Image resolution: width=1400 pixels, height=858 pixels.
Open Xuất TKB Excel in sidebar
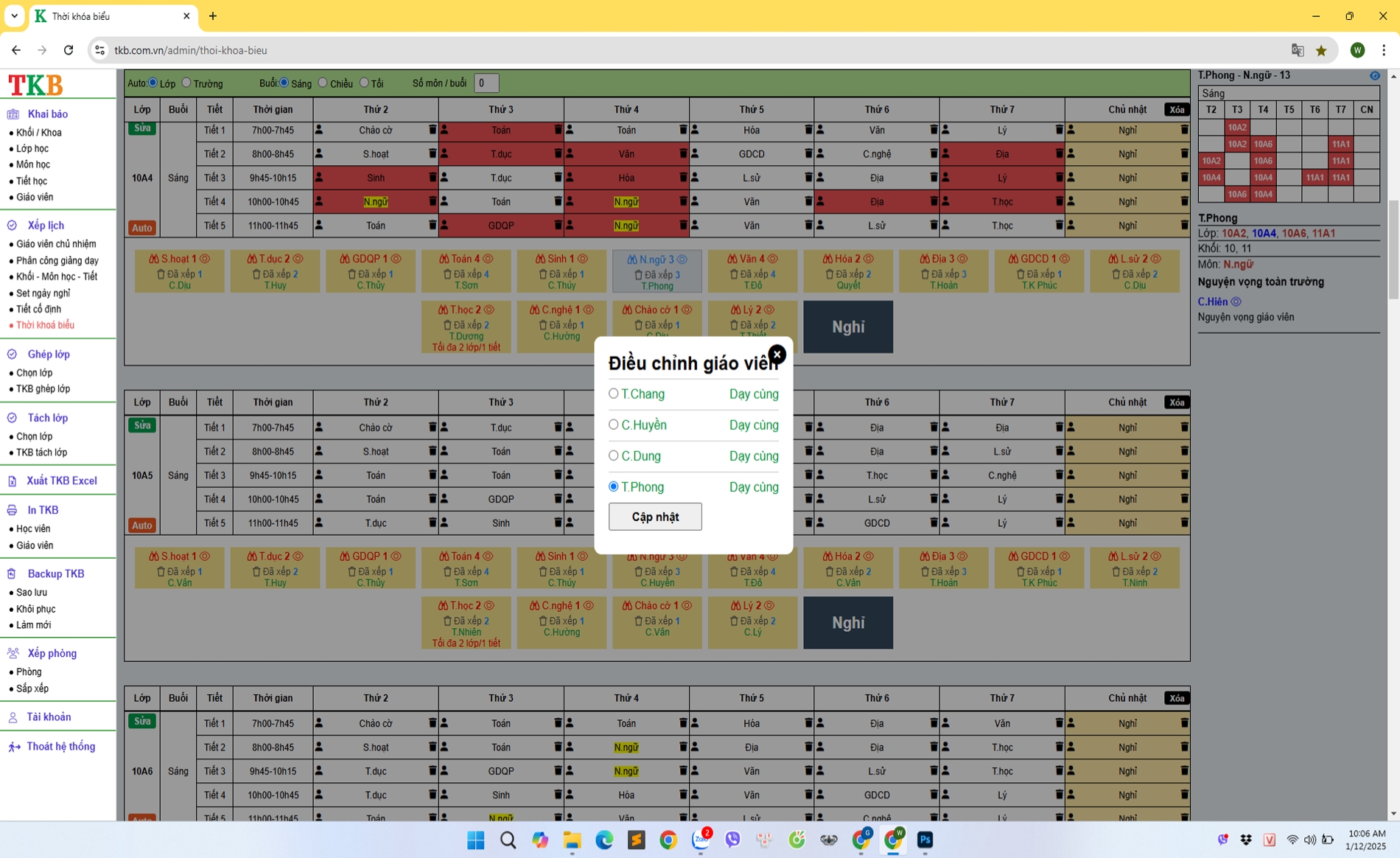[61, 481]
